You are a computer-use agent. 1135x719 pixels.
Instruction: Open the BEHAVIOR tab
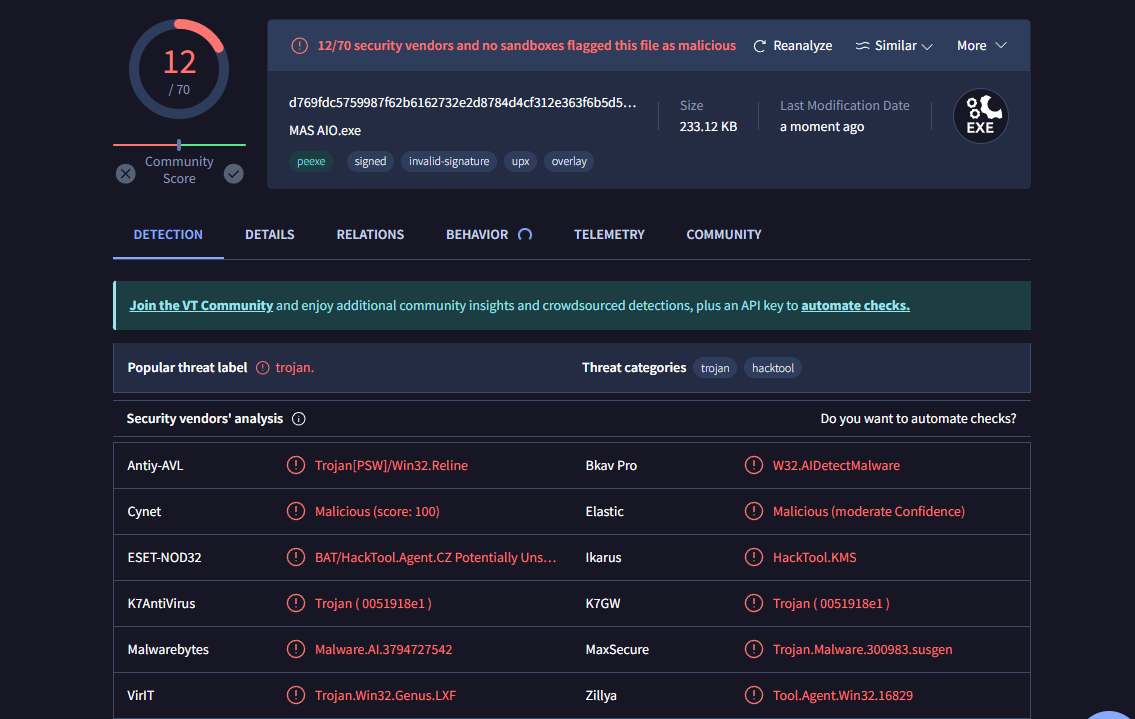coord(477,235)
